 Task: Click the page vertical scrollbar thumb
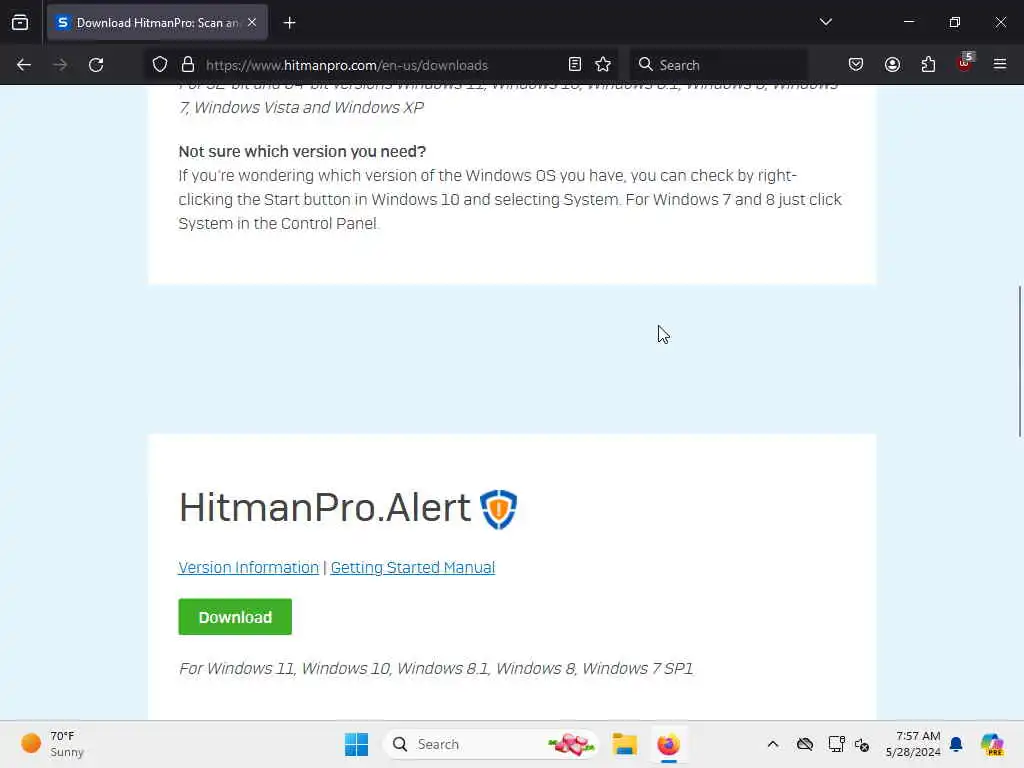(x=1019, y=361)
